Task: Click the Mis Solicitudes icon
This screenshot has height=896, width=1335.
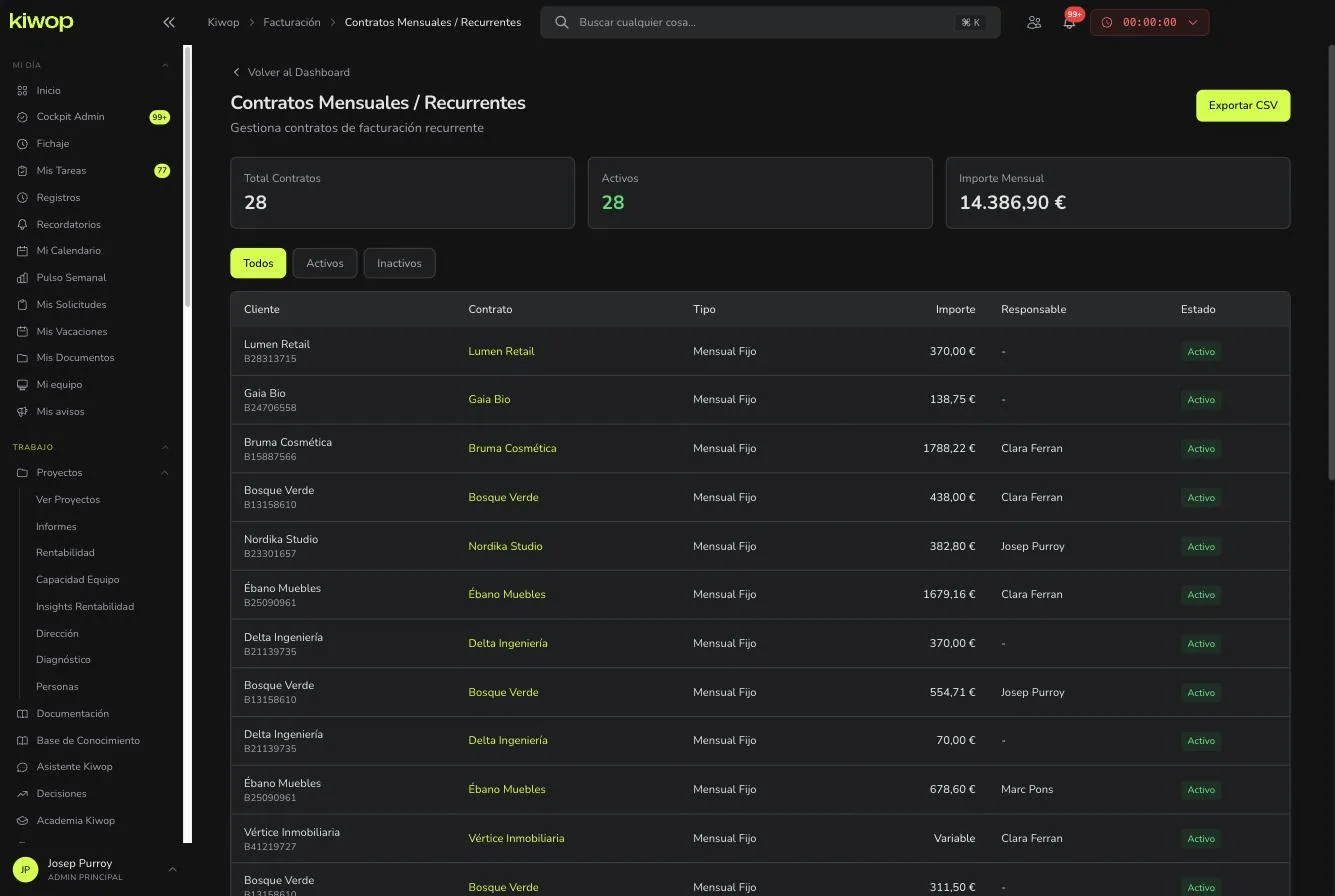Action: [22, 305]
